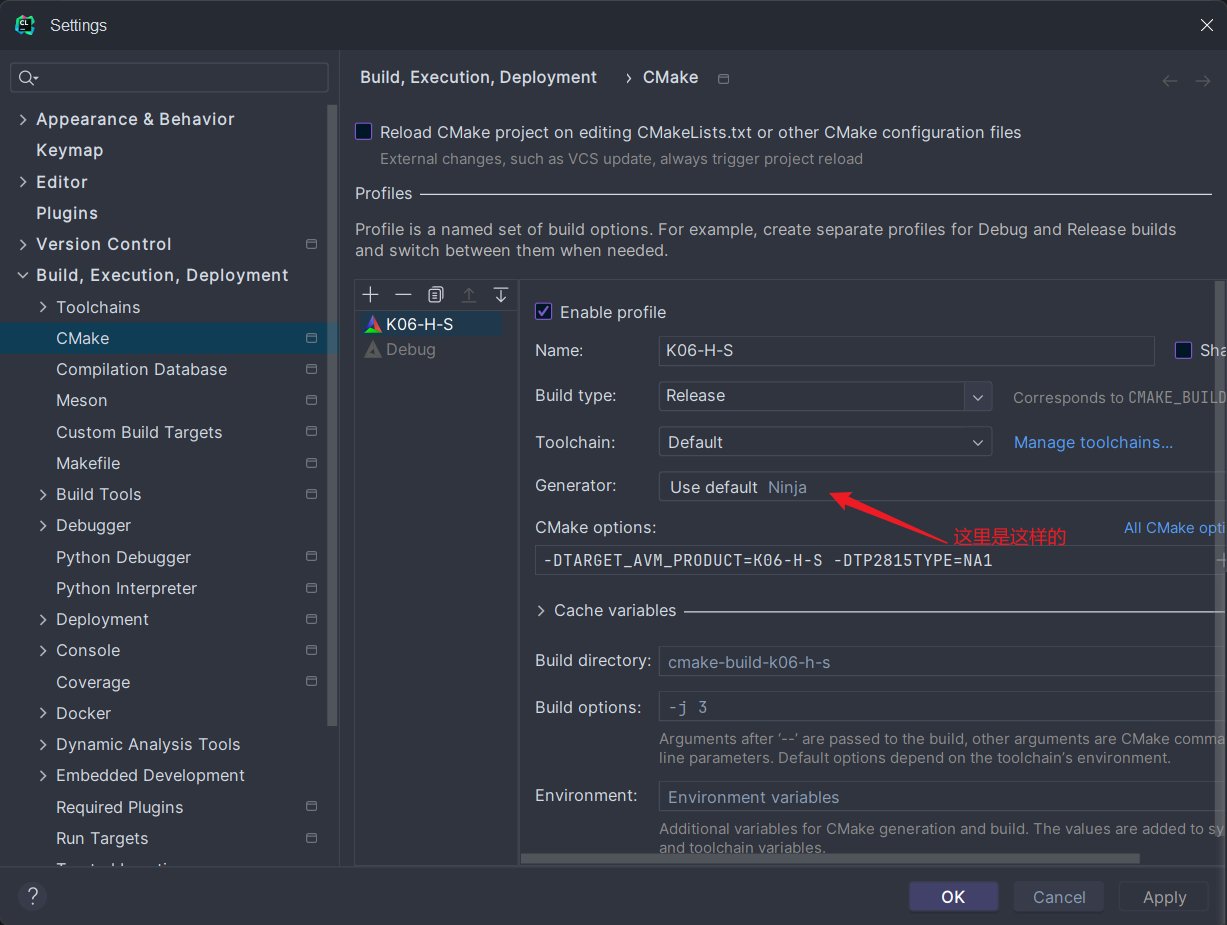Remove the selected CMake profile
Image resolution: width=1227 pixels, height=925 pixels.
pyautogui.click(x=402, y=294)
